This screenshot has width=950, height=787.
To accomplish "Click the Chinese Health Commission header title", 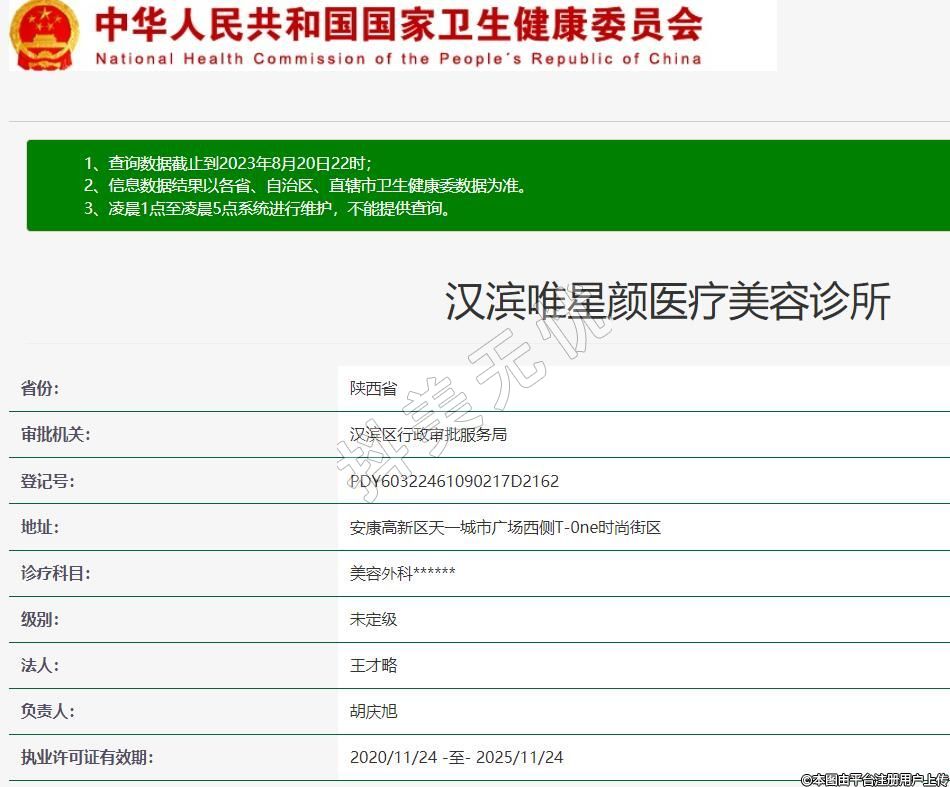I will [x=398, y=24].
